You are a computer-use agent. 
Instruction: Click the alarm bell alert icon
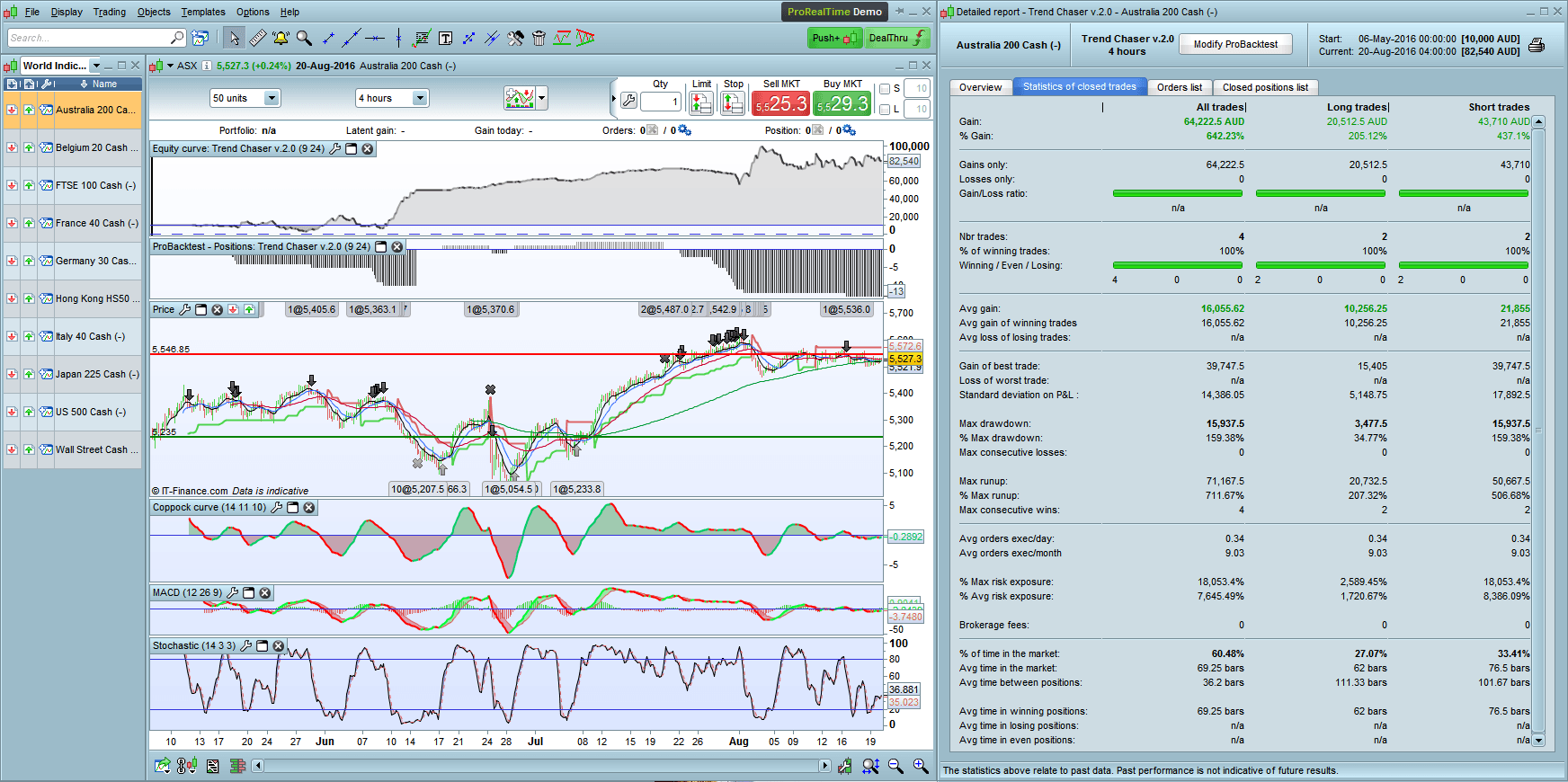click(281, 38)
